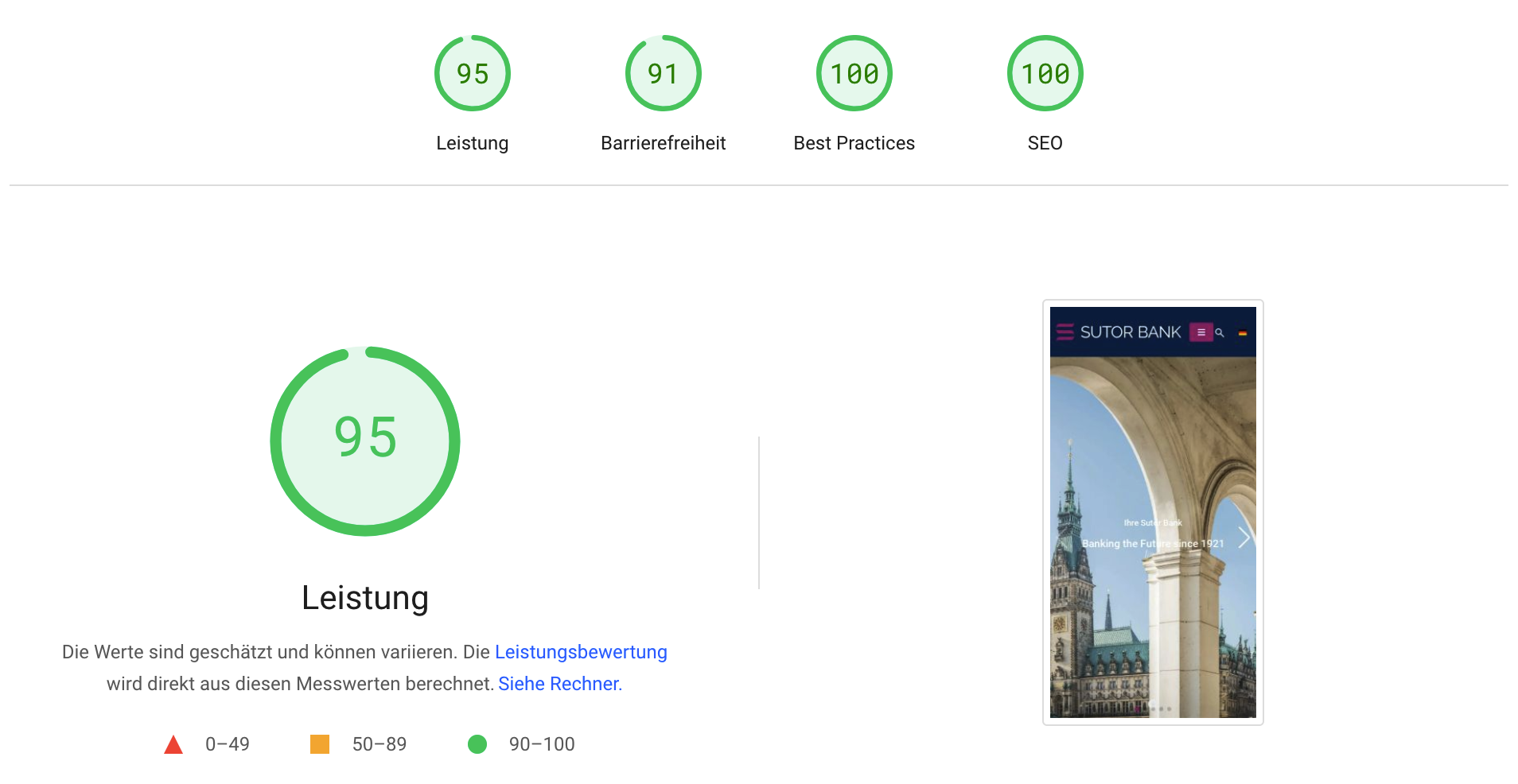Image resolution: width=1518 pixels, height=784 pixels.
Task: Click the red triangle 0–49 legend icon
Action: pos(173,744)
